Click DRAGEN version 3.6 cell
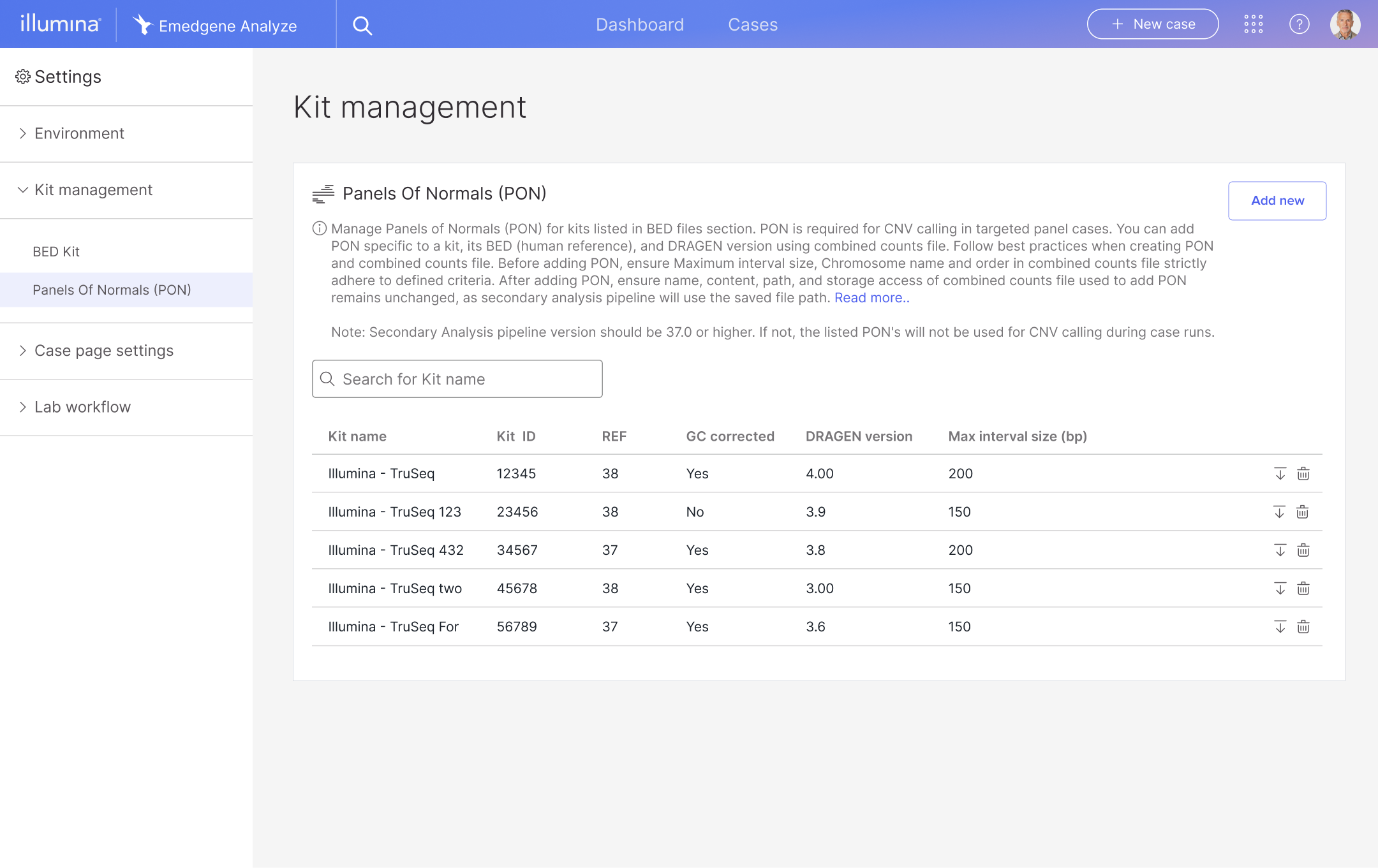This screenshot has height=868, width=1378. pos(815,626)
